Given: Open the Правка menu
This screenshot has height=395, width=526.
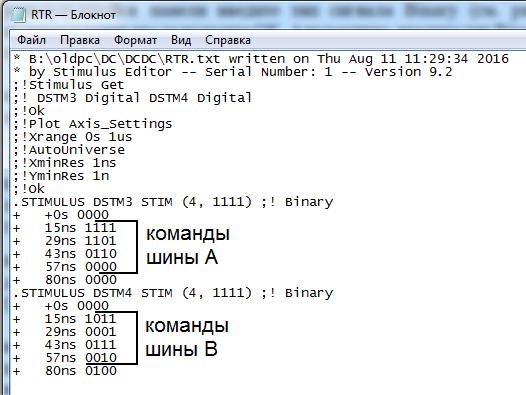Looking at the screenshot, I should (80, 40).
